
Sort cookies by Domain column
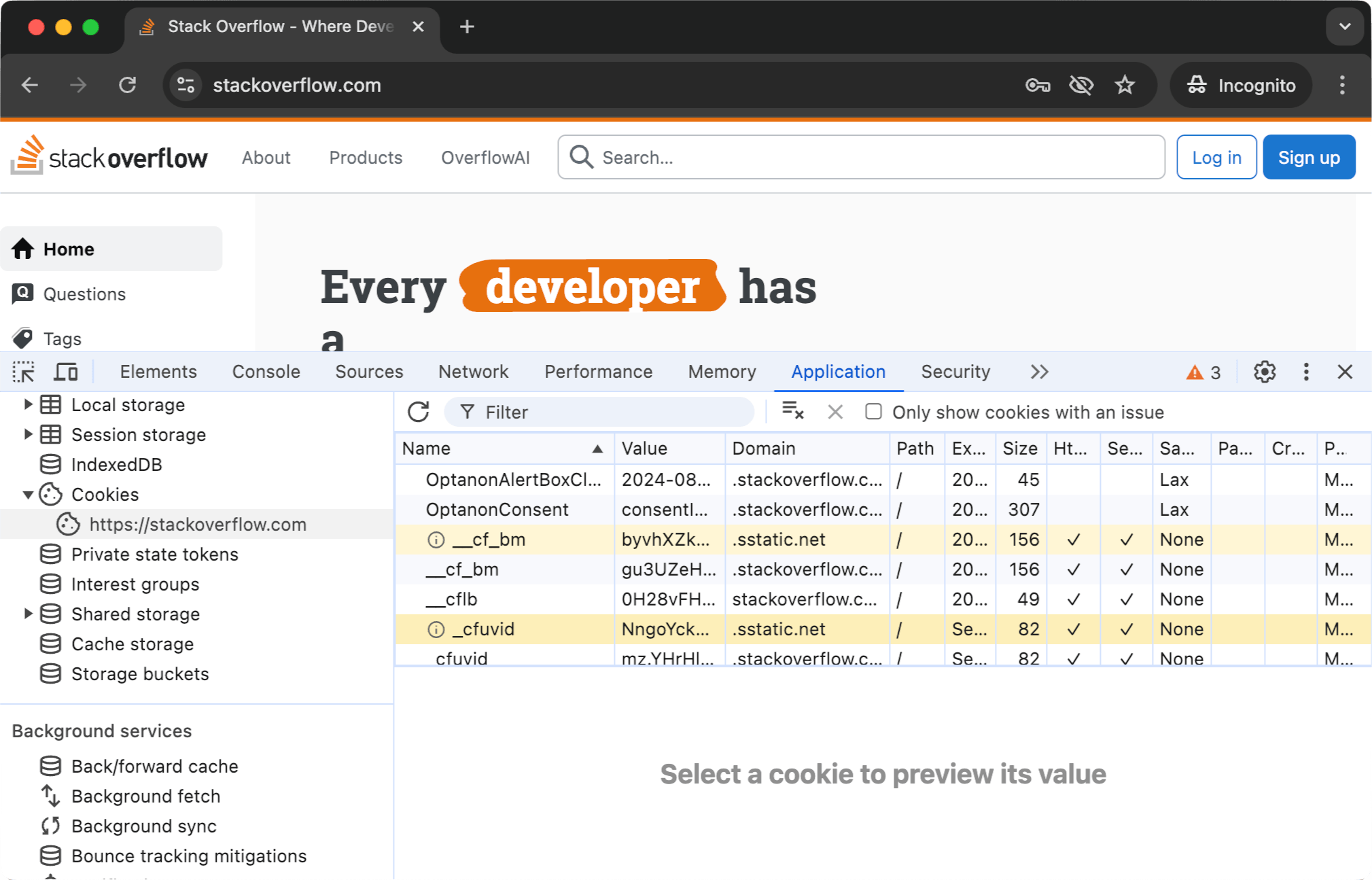[x=807, y=448]
